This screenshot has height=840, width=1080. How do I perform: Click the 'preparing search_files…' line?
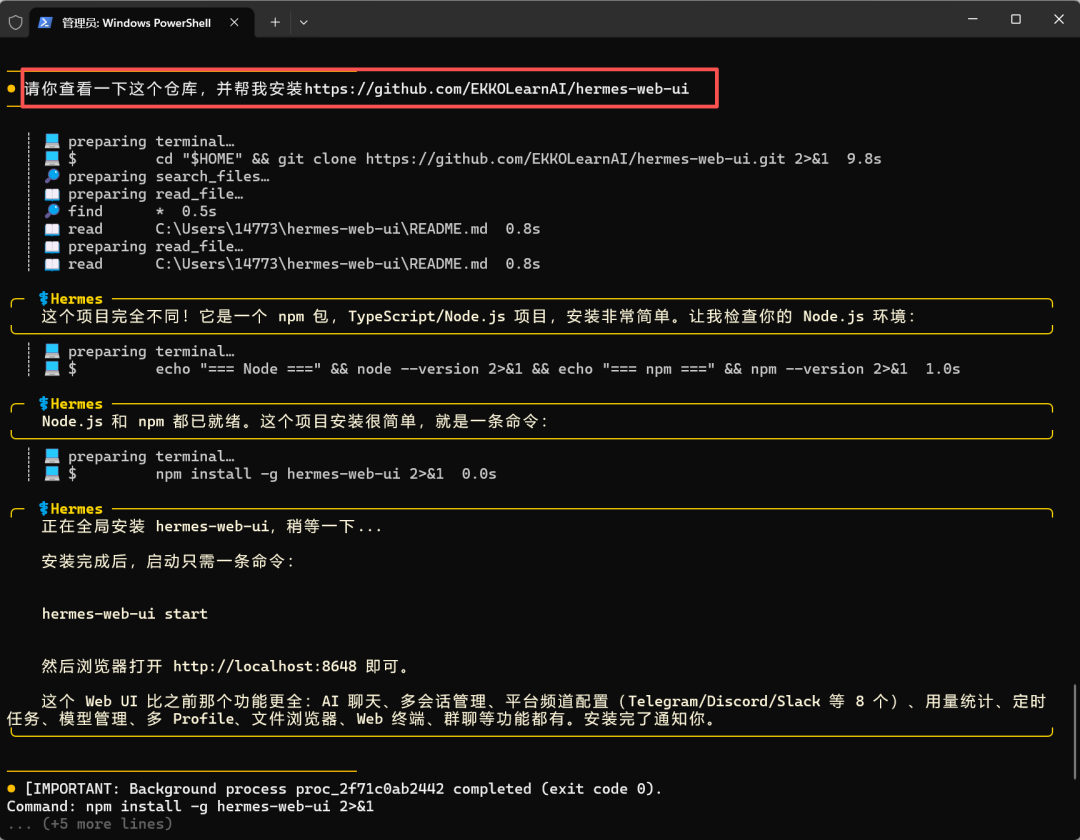[168, 177]
